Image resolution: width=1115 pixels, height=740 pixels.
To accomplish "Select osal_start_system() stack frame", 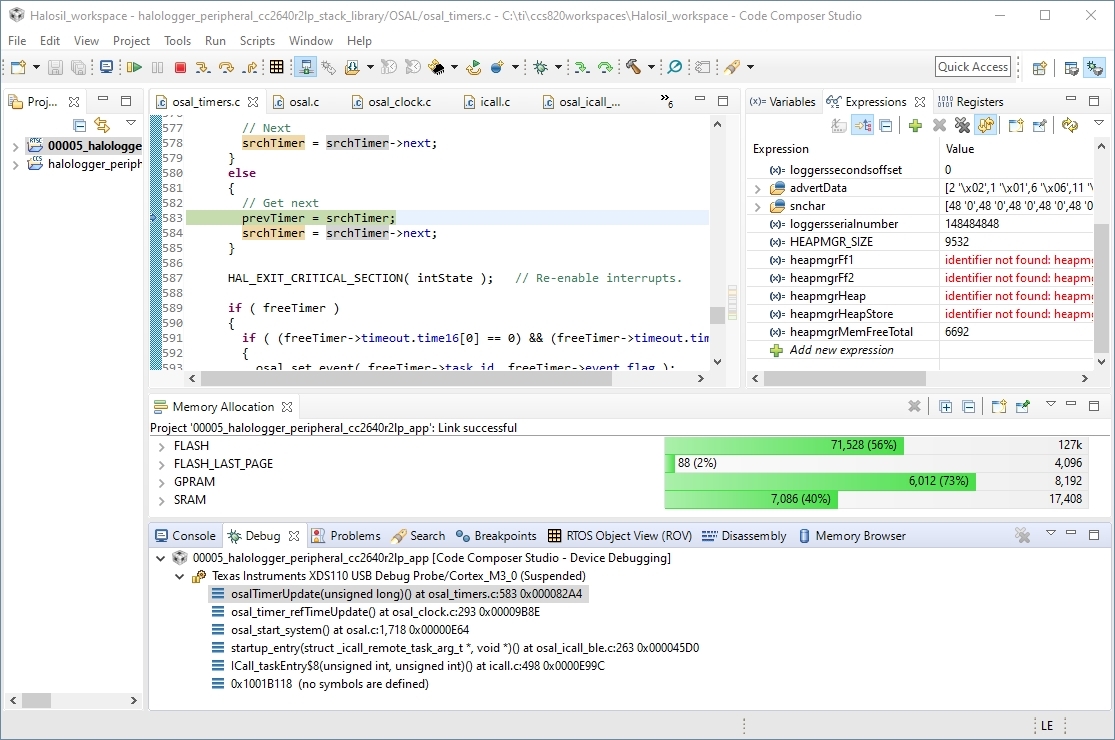I will tap(350, 630).
